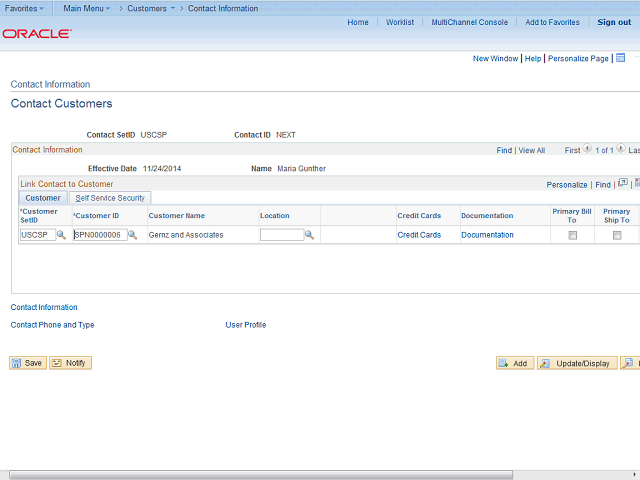
Task: Click View All link
Action: tap(531, 150)
